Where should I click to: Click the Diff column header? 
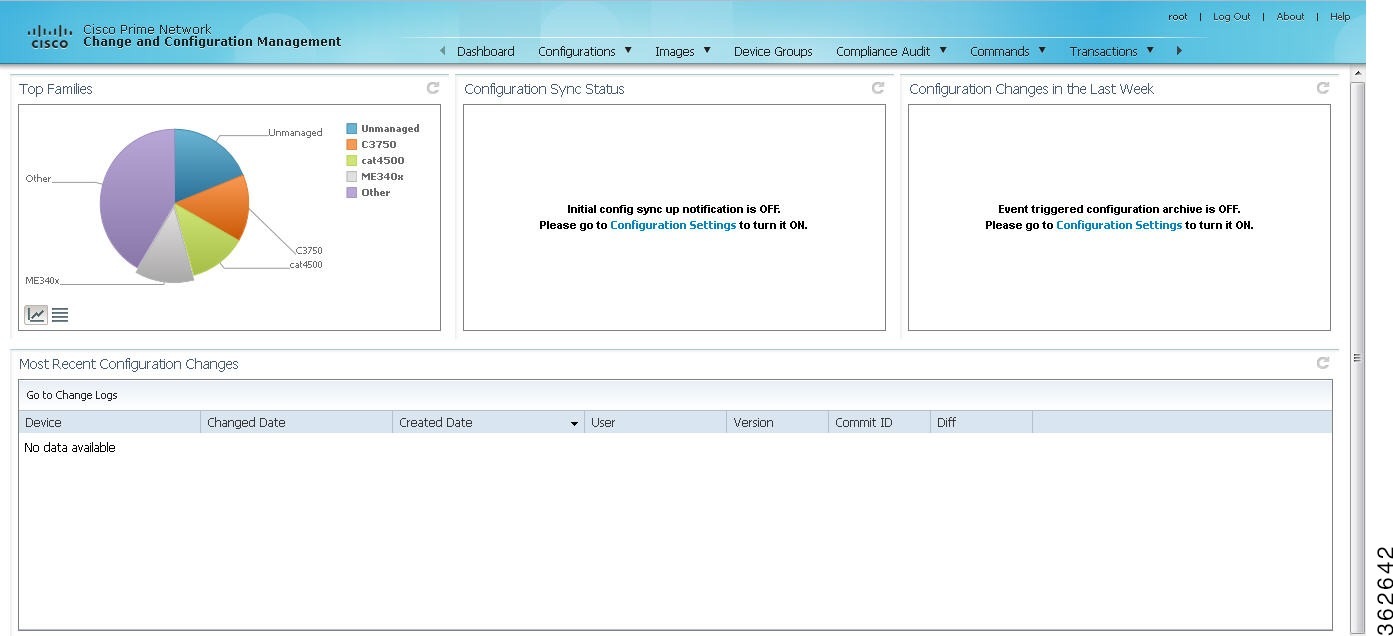982,422
